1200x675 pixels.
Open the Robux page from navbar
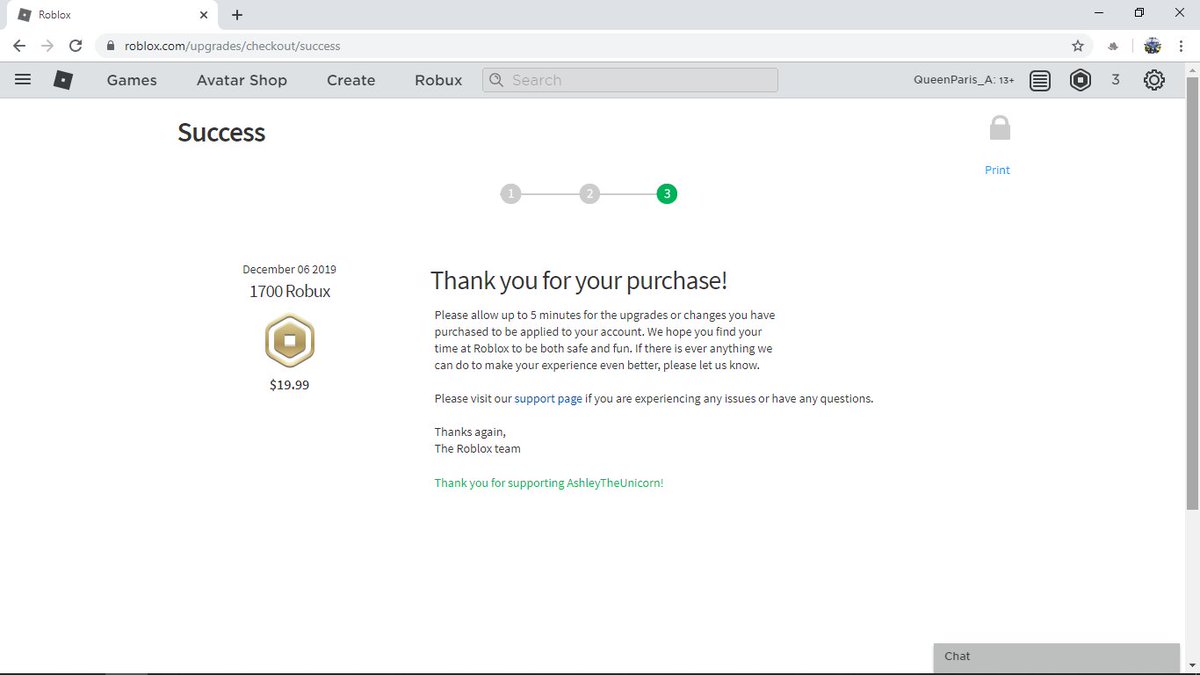coord(438,80)
